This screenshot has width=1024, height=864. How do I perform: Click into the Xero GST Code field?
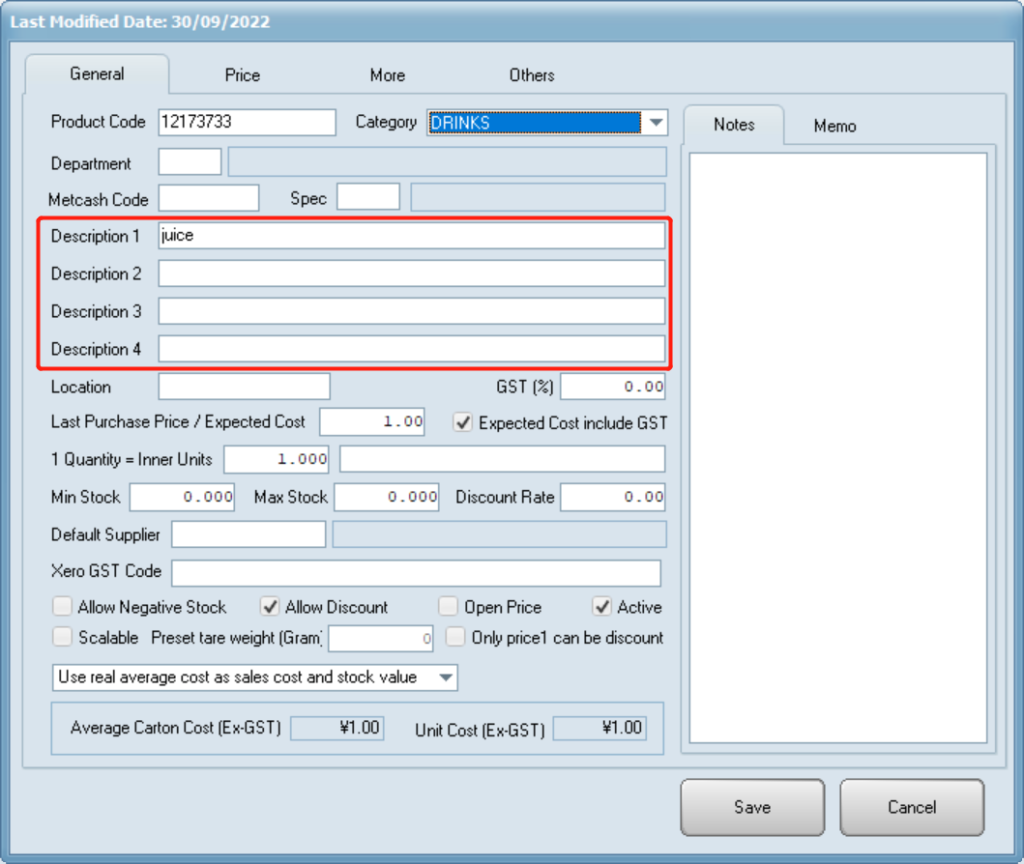coord(415,573)
